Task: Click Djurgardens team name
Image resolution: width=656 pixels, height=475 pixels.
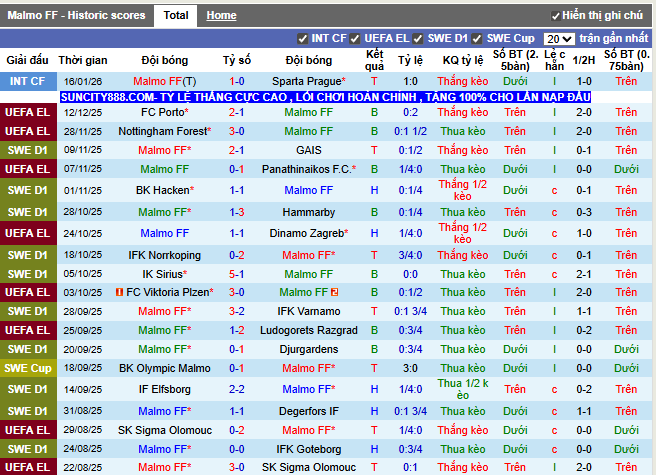Action: pyautogui.click(x=309, y=349)
